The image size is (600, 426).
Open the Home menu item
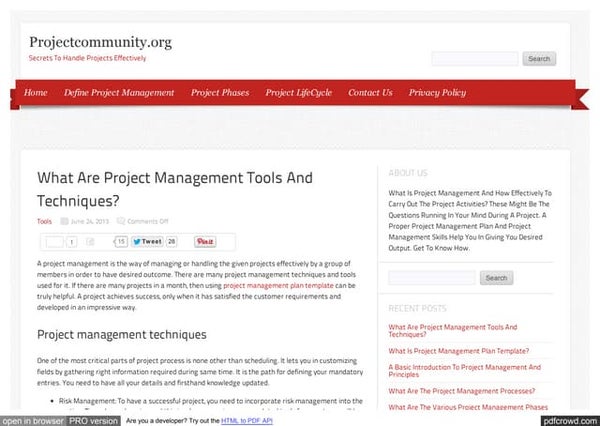[x=35, y=93]
